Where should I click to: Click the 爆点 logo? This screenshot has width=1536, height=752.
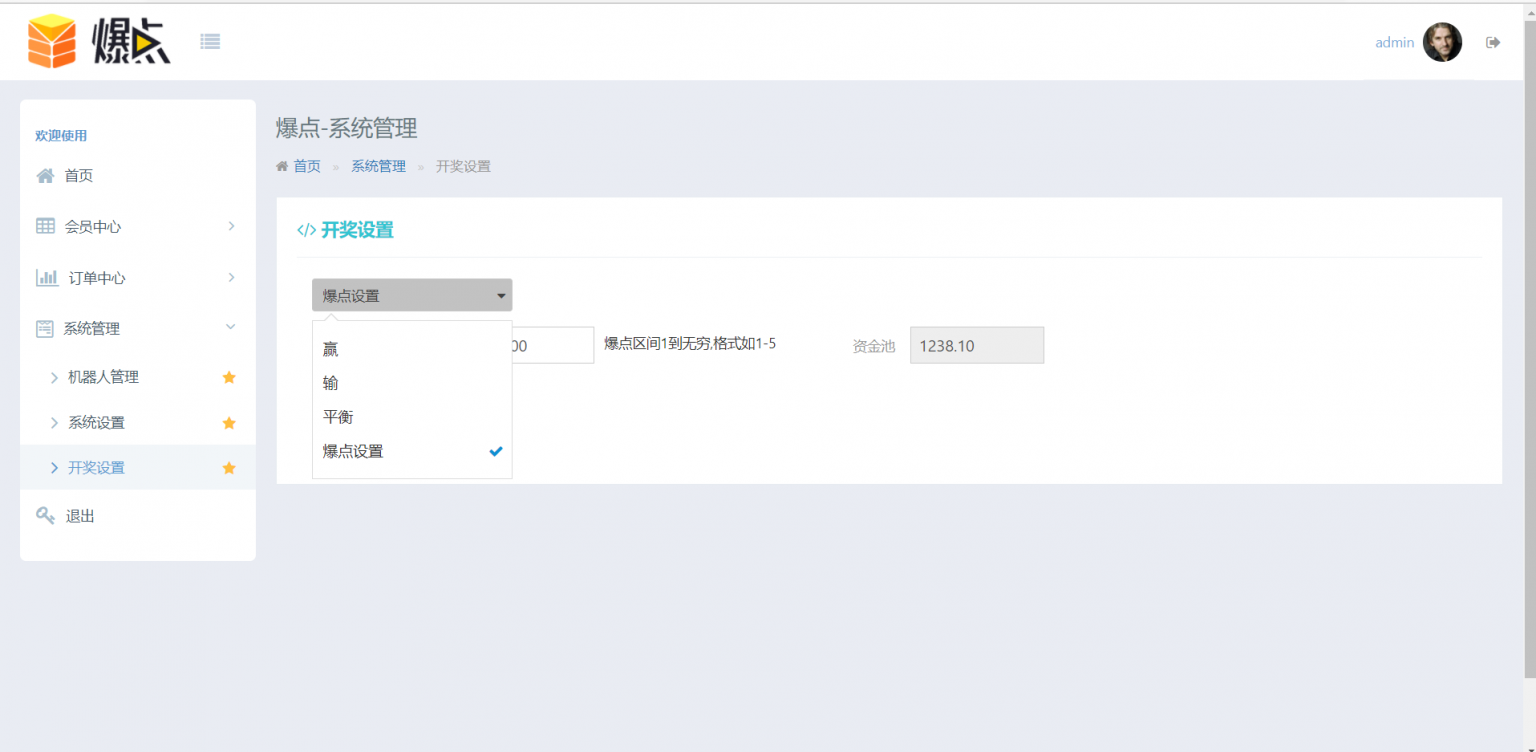[x=99, y=42]
